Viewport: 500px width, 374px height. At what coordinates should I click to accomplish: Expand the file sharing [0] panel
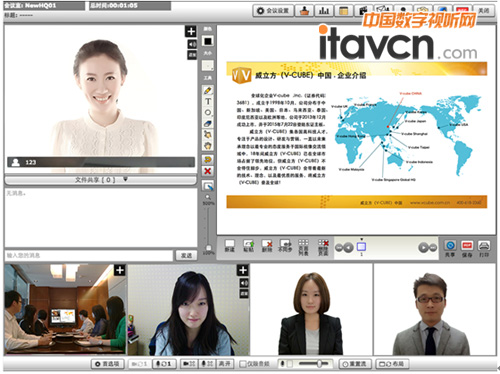(x=101, y=180)
